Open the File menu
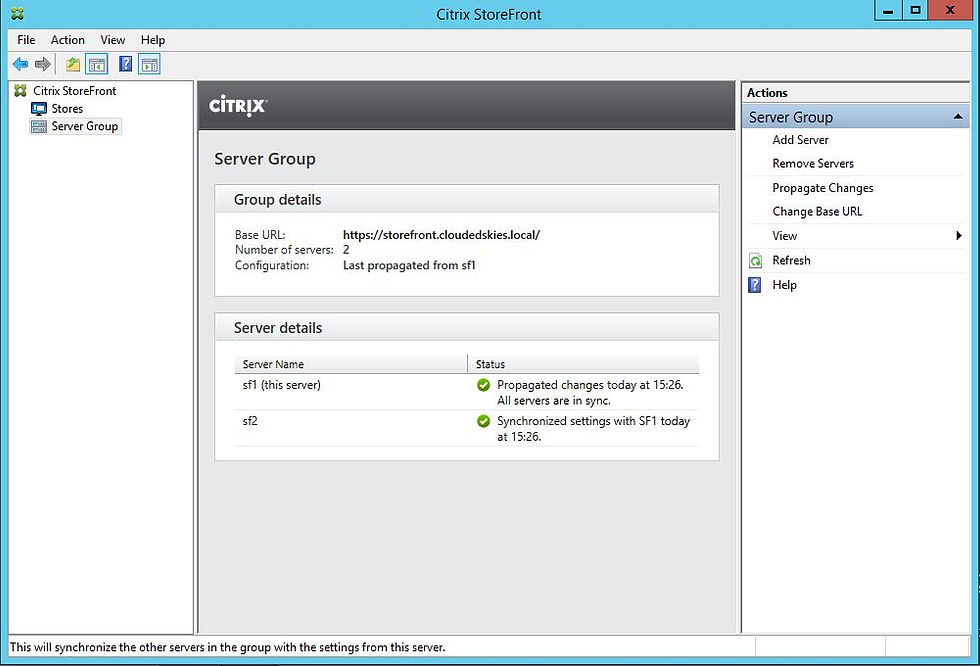Viewport: 980px width, 666px height. [26, 40]
